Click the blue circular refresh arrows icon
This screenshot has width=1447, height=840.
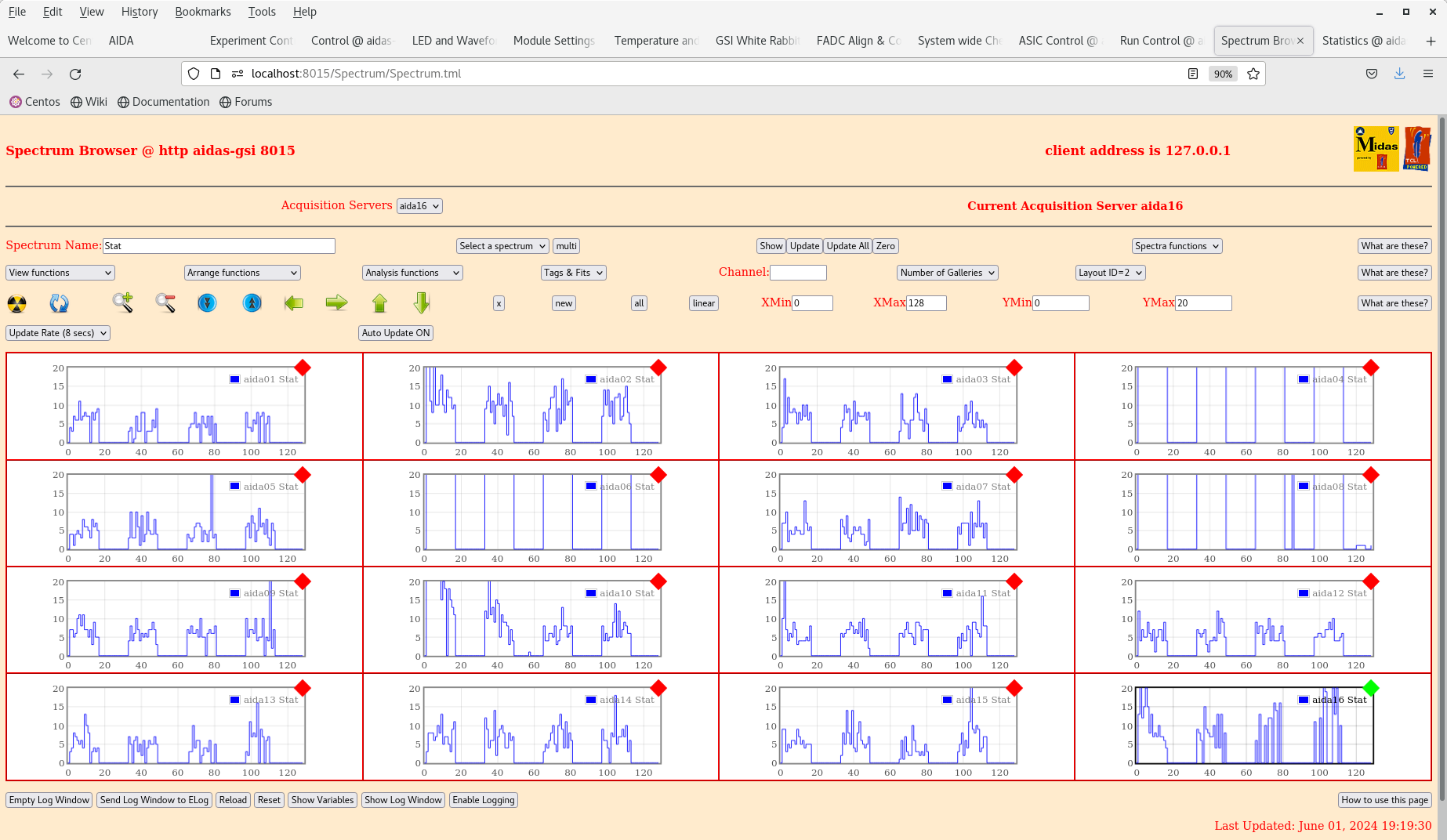click(x=59, y=303)
